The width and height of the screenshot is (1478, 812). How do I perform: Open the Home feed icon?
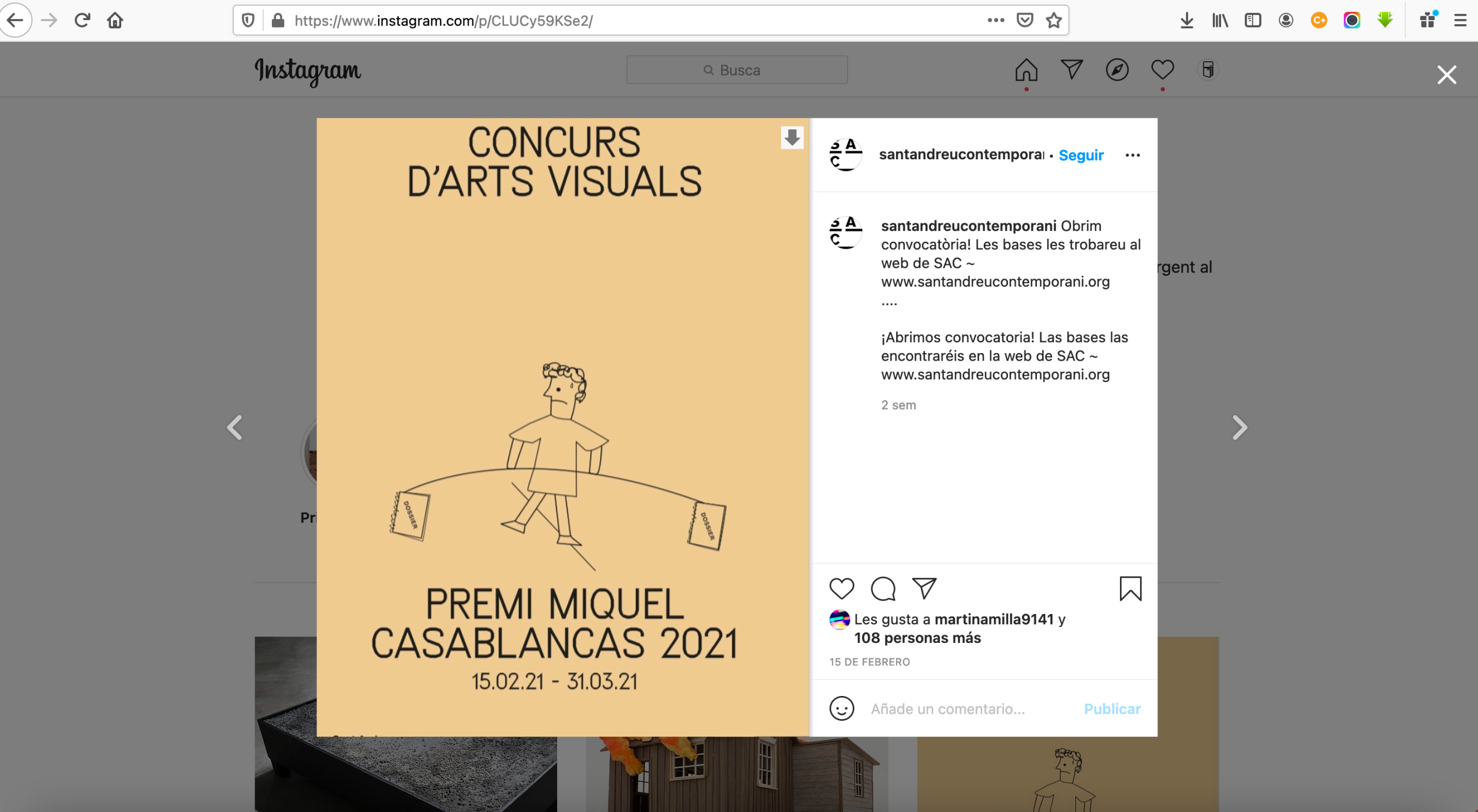(x=1026, y=70)
